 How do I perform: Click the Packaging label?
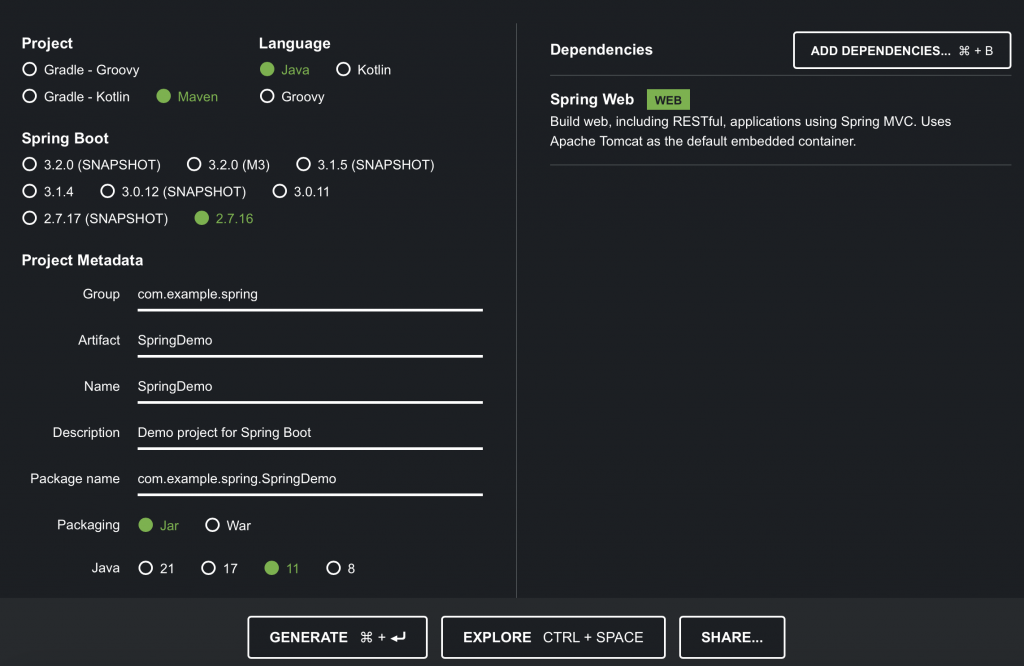[x=88, y=525]
